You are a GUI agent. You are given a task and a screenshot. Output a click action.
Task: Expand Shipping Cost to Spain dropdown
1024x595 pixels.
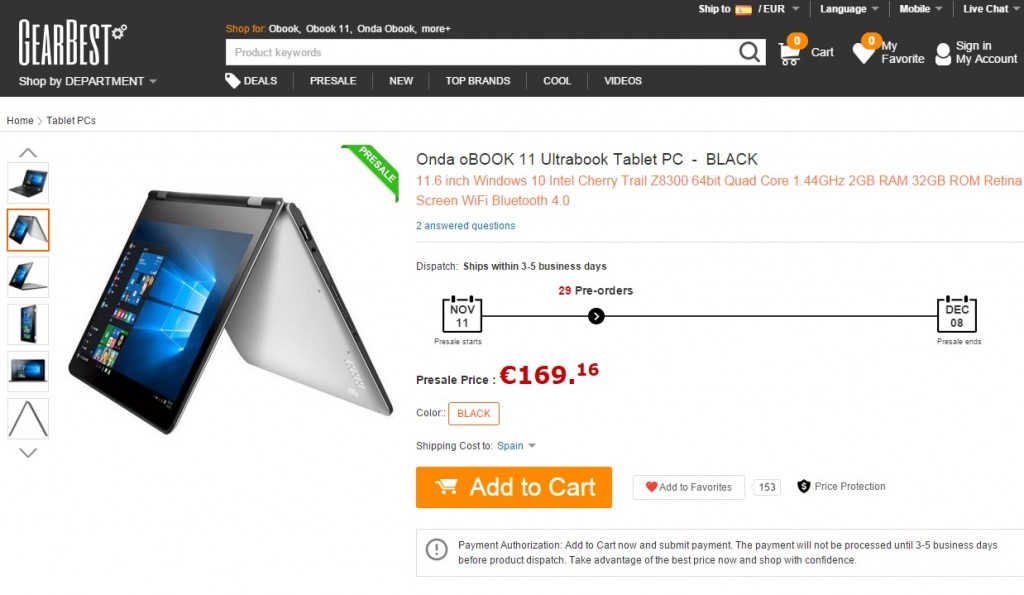coord(516,446)
